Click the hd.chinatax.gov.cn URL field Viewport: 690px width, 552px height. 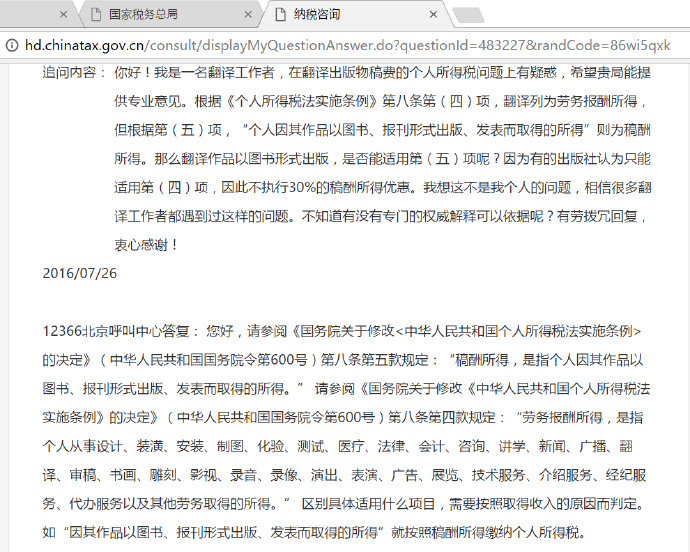(348, 45)
